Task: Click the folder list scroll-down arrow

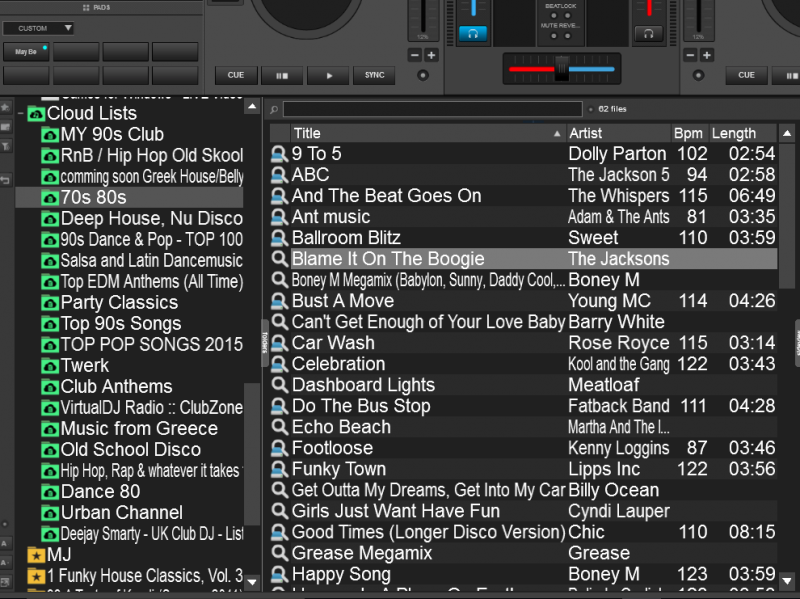Action: (x=252, y=581)
